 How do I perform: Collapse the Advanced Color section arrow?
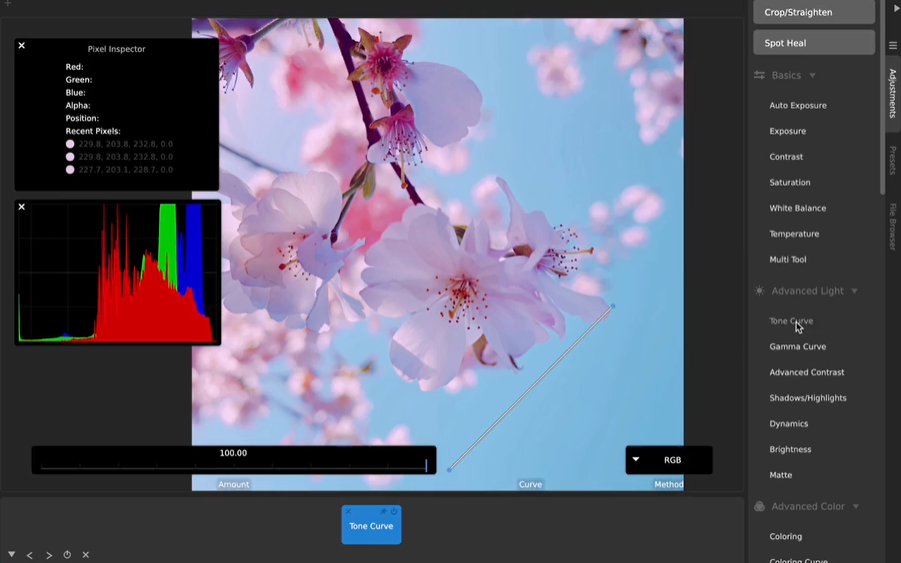point(856,507)
